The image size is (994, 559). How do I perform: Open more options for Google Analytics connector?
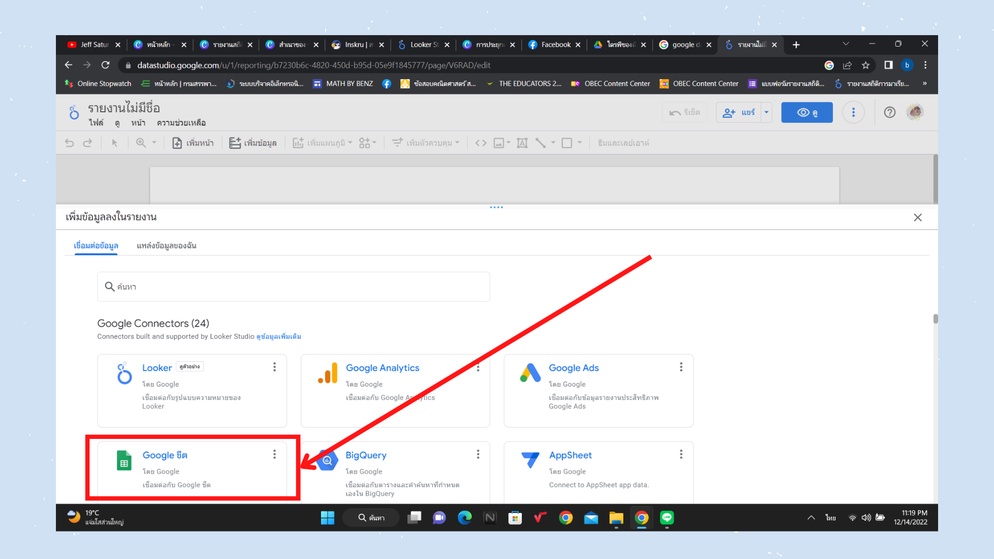478,367
